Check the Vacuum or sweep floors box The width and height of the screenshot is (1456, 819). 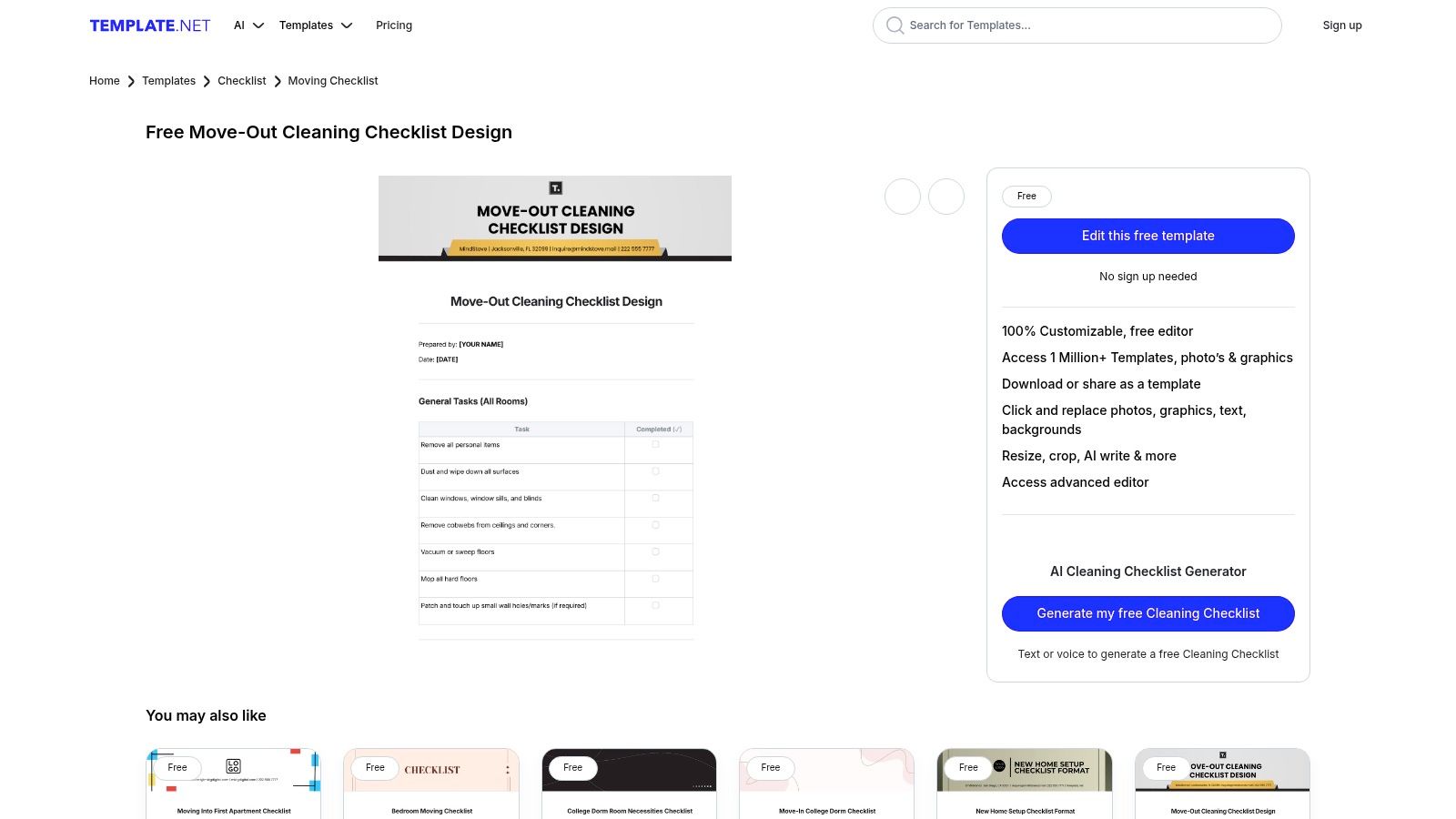click(x=655, y=551)
